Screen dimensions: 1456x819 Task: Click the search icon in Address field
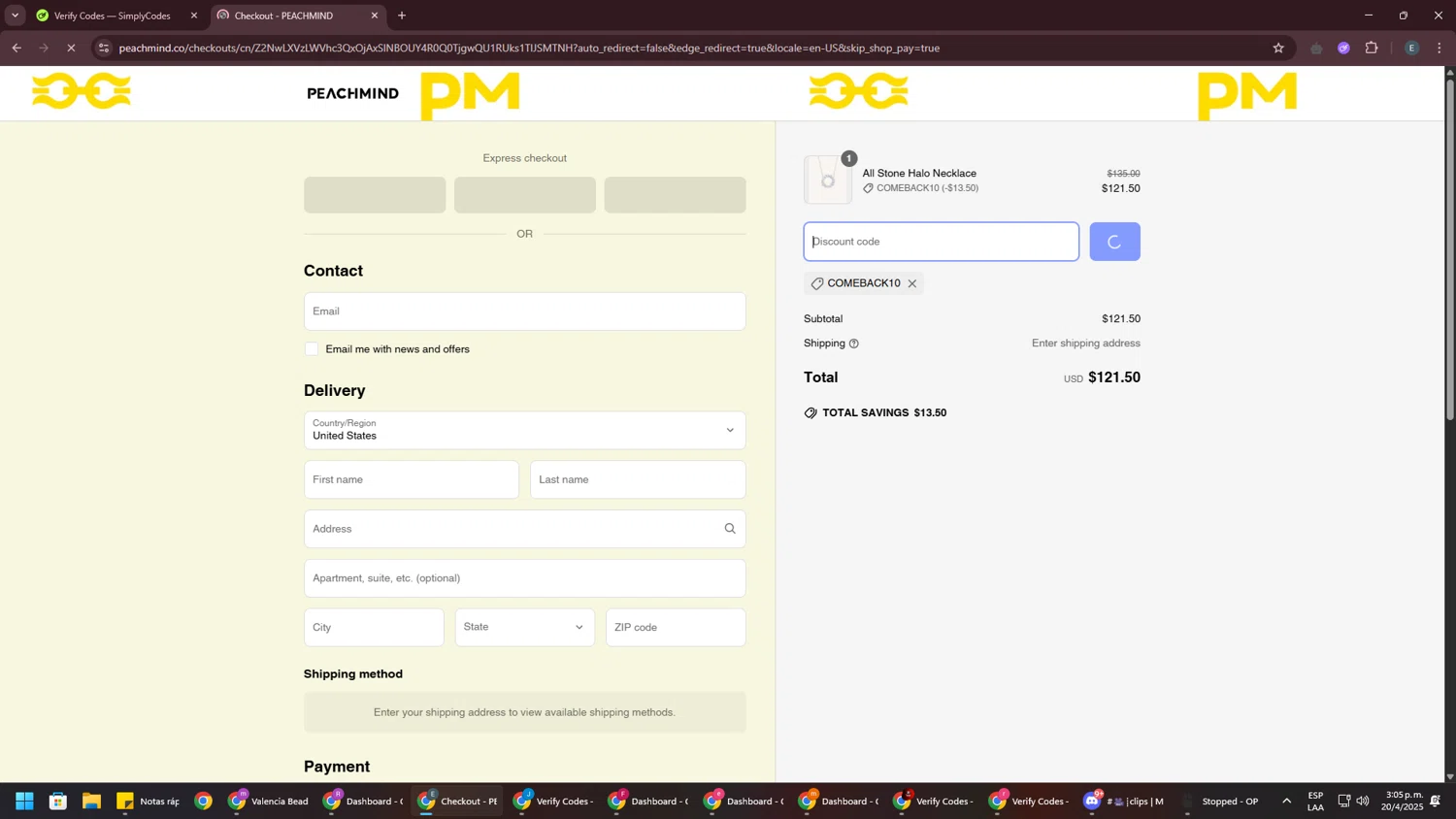coord(730,529)
